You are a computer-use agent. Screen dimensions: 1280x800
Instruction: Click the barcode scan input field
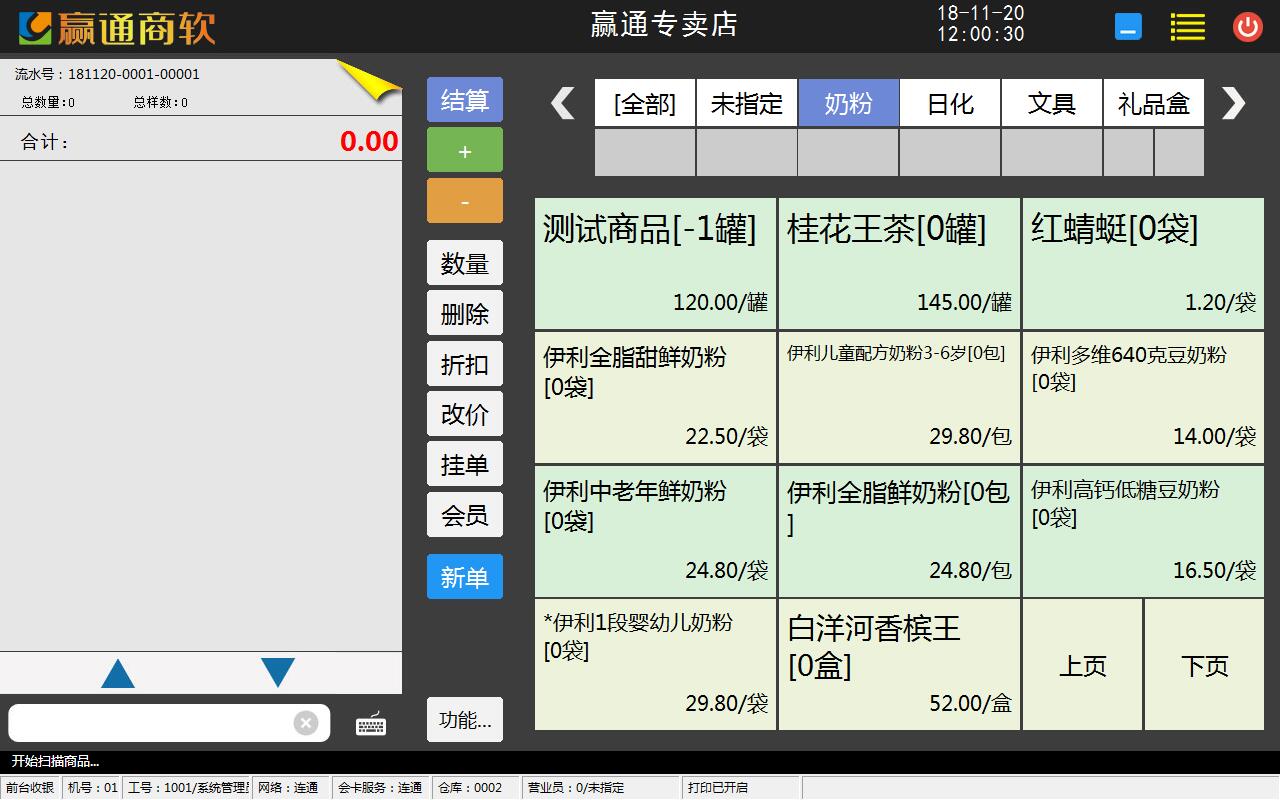150,723
